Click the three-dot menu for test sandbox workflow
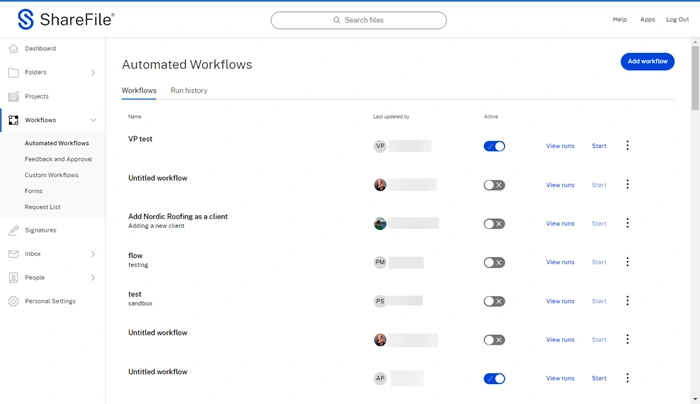This screenshot has width=700, height=404. [627, 301]
